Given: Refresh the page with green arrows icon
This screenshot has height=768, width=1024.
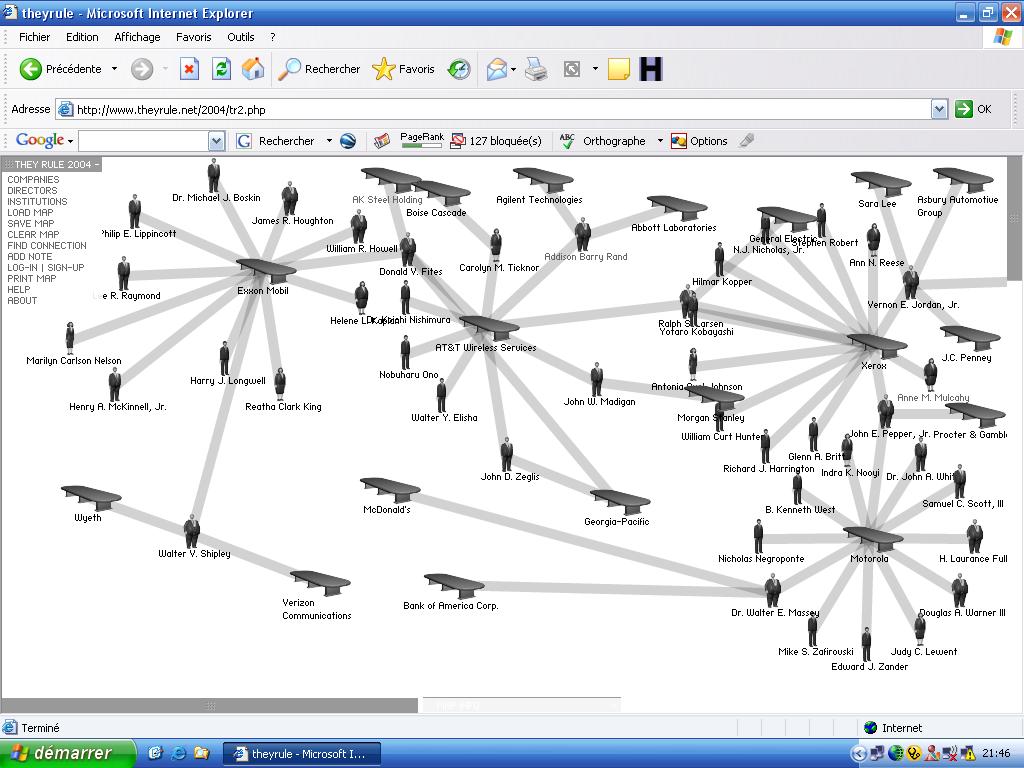Looking at the screenshot, I should 221,69.
